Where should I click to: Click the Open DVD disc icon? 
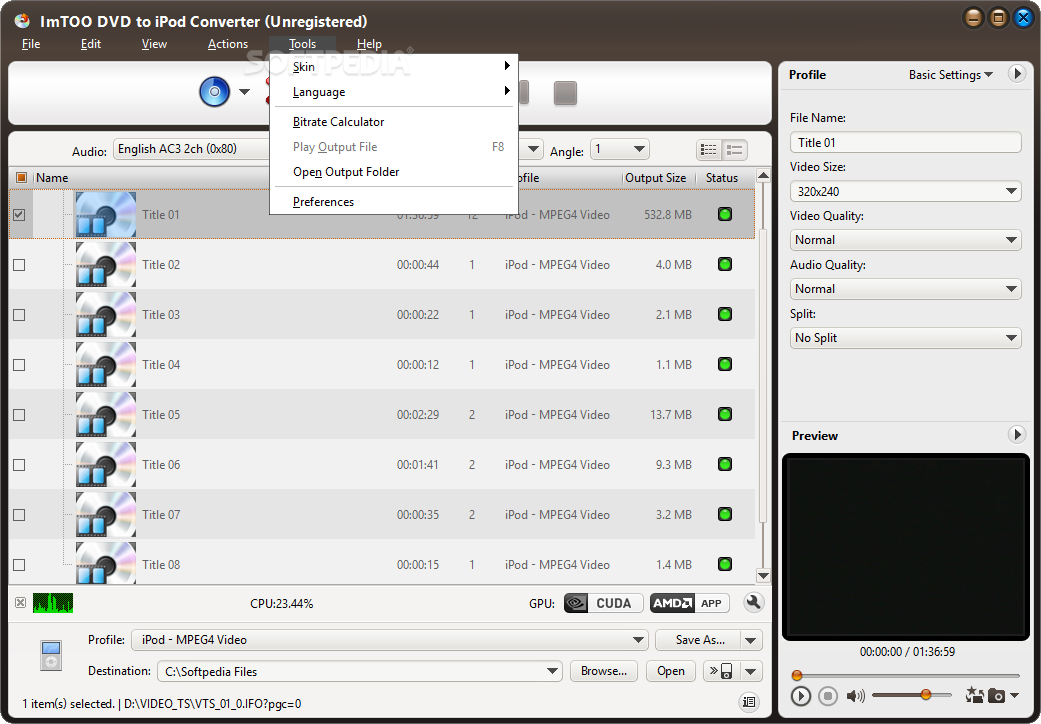click(x=214, y=92)
